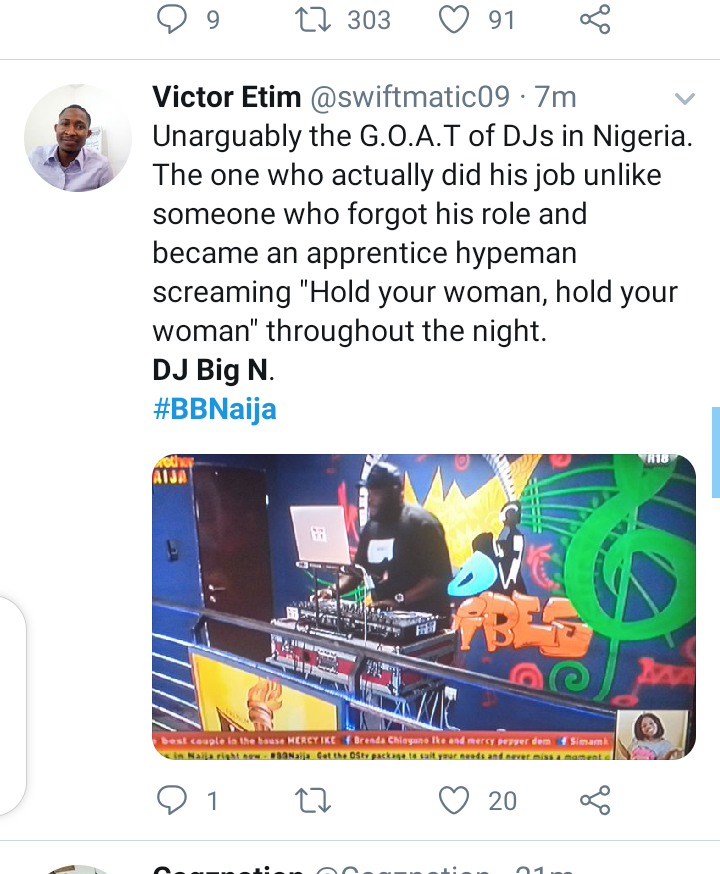Viewport: 720px width, 874px height.
Task: Open the tweet options chevron menu
Action: click(684, 99)
